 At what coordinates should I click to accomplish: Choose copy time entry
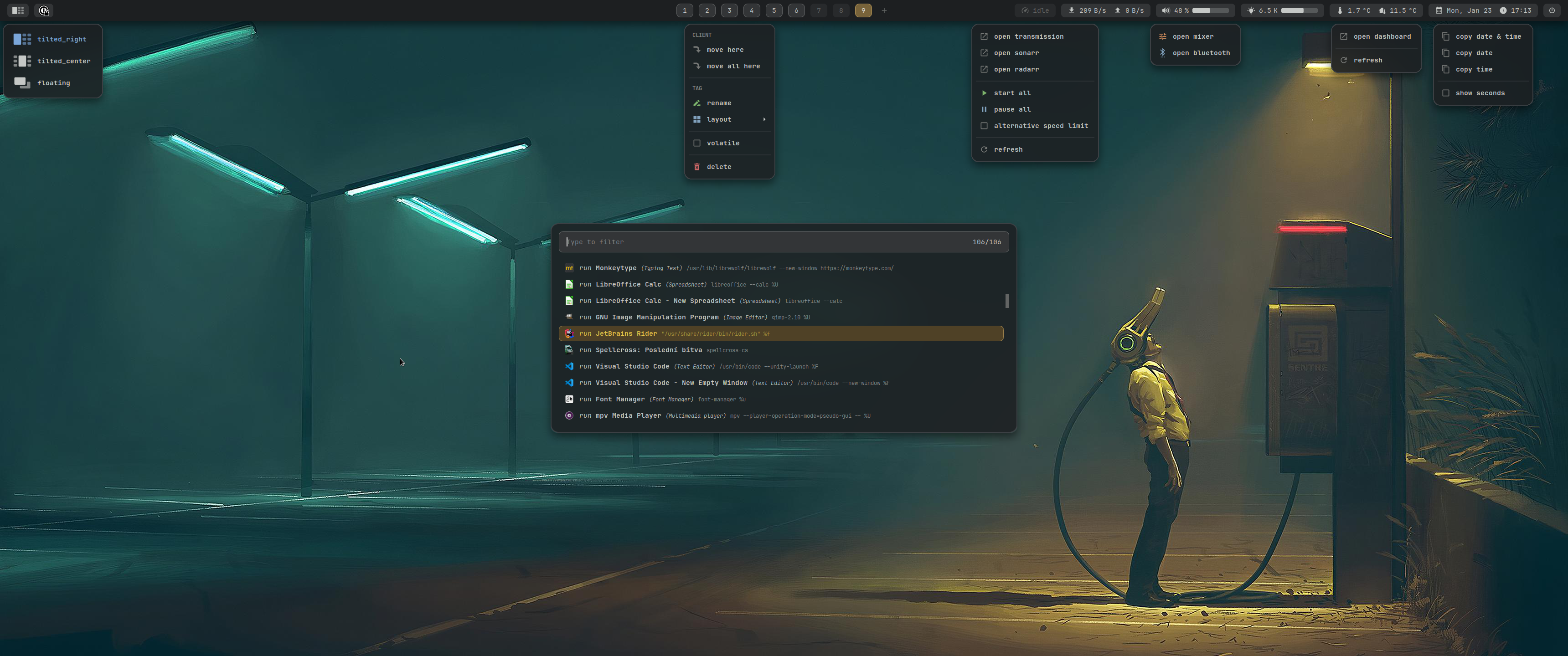coord(1483,69)
